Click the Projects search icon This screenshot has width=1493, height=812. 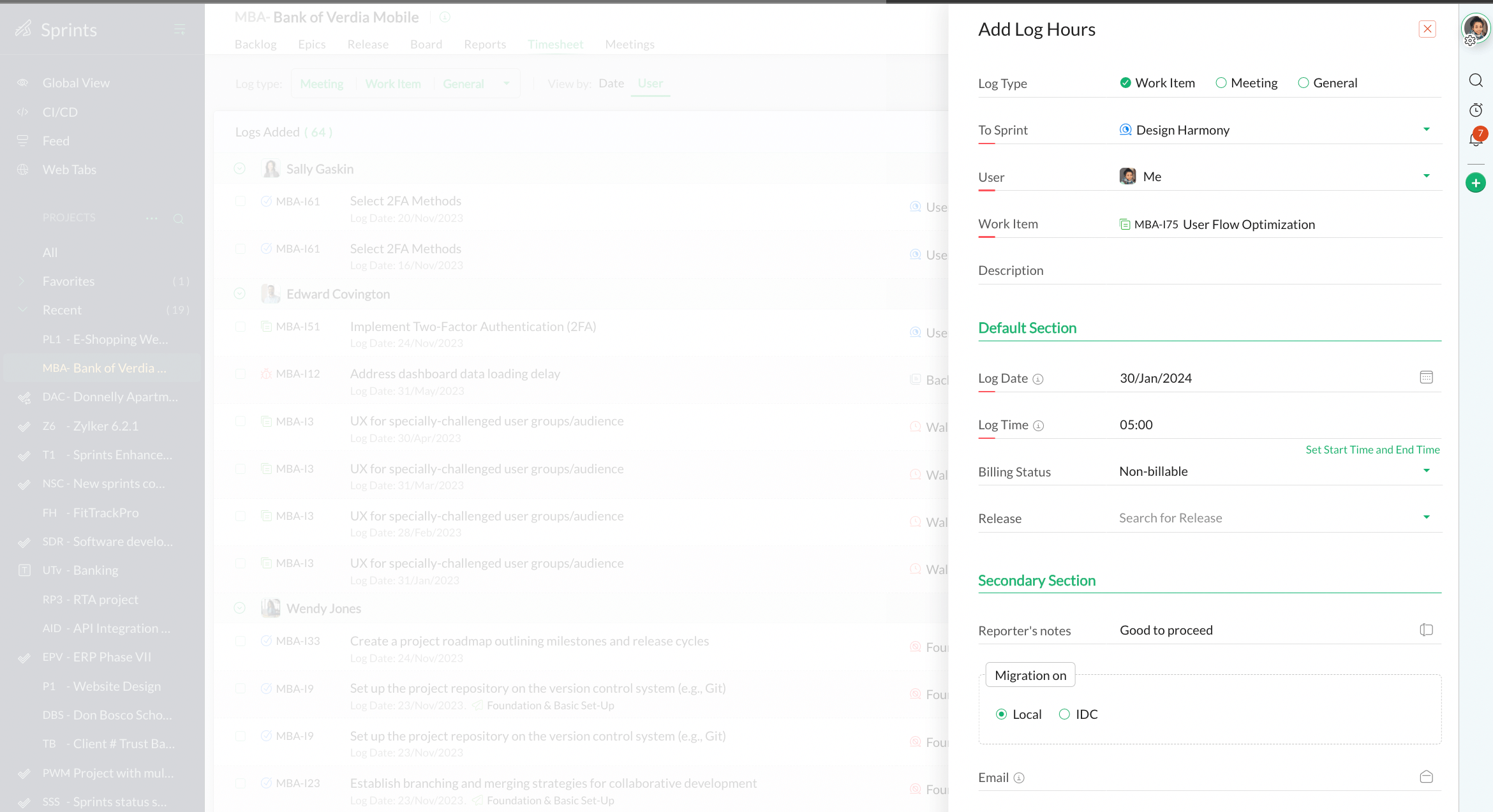(179, 219)
